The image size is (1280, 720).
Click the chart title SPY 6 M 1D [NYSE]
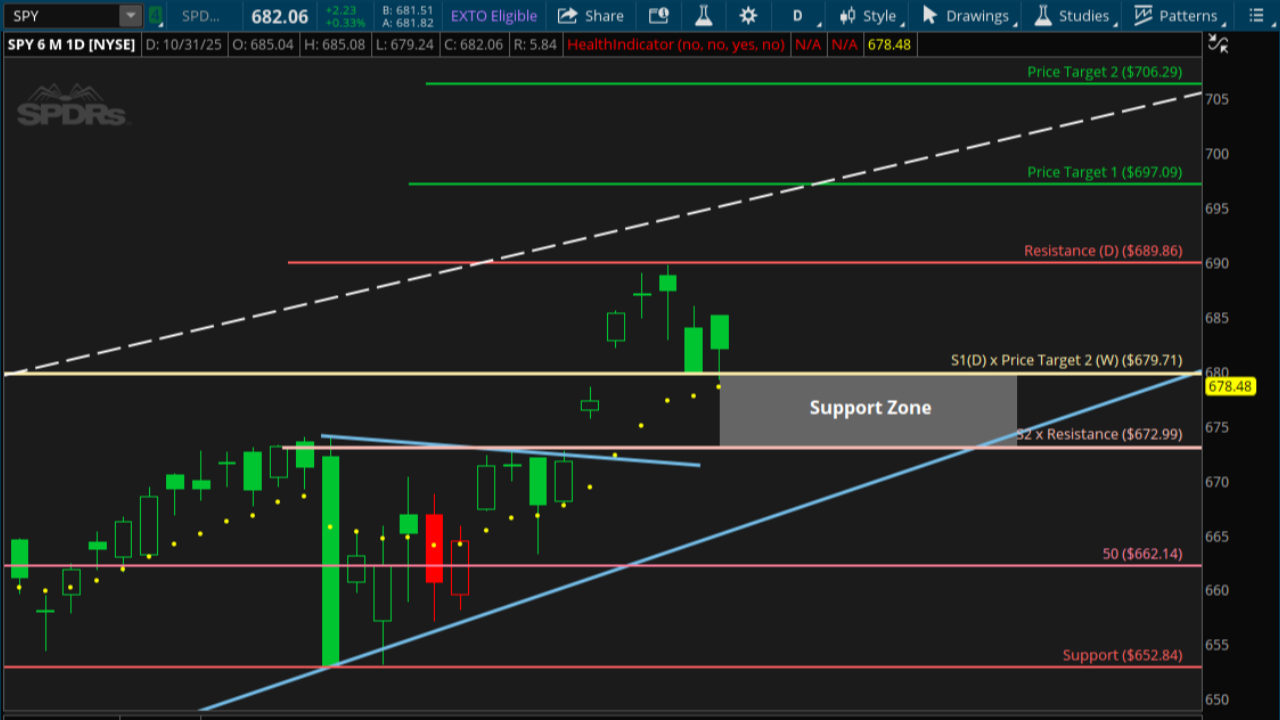71,44
